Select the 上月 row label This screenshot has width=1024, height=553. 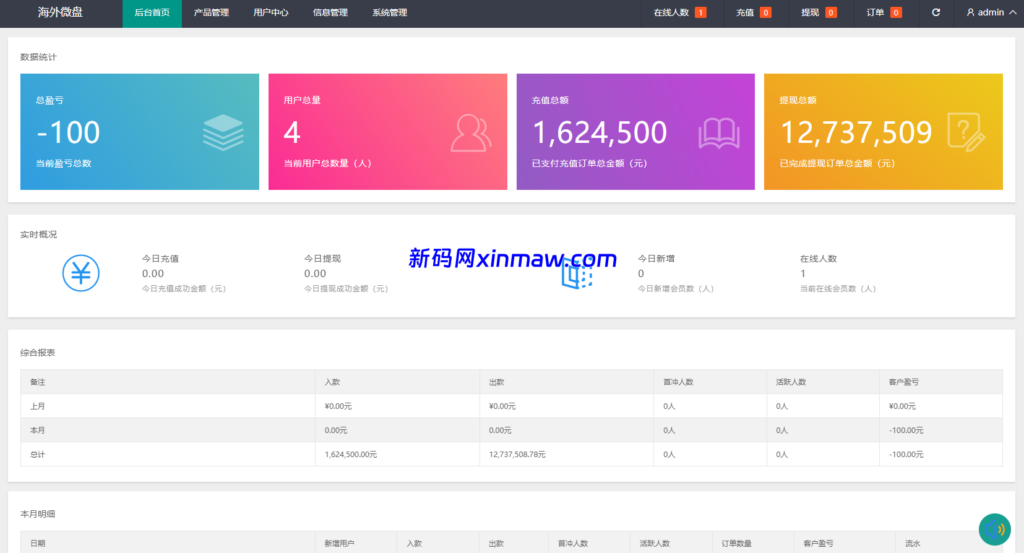click(x=37, y=406)
